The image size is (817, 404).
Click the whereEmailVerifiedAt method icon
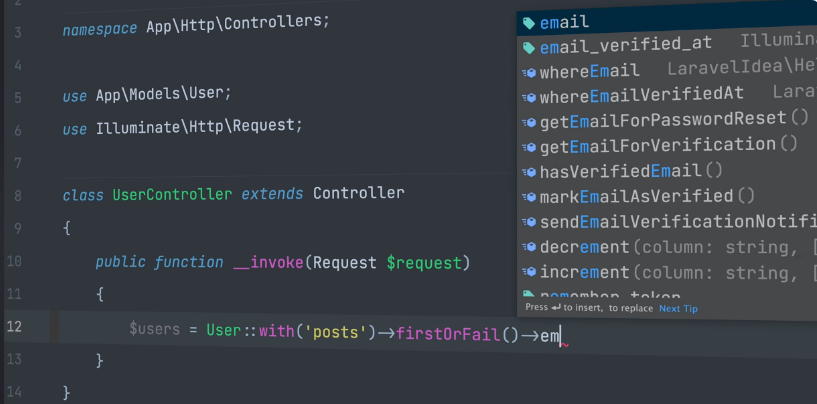coord(529,97)
